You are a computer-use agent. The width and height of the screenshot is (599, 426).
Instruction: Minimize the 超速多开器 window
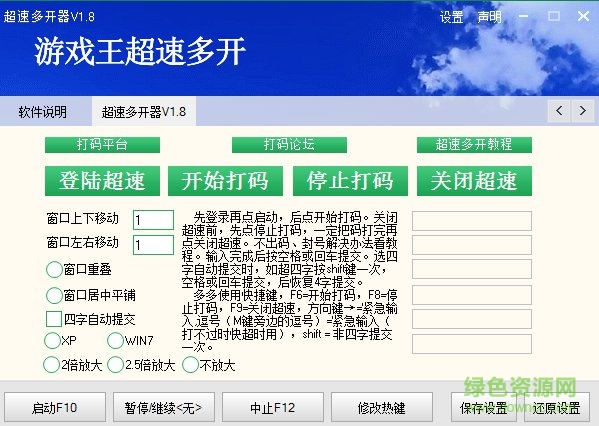point(524,16)
